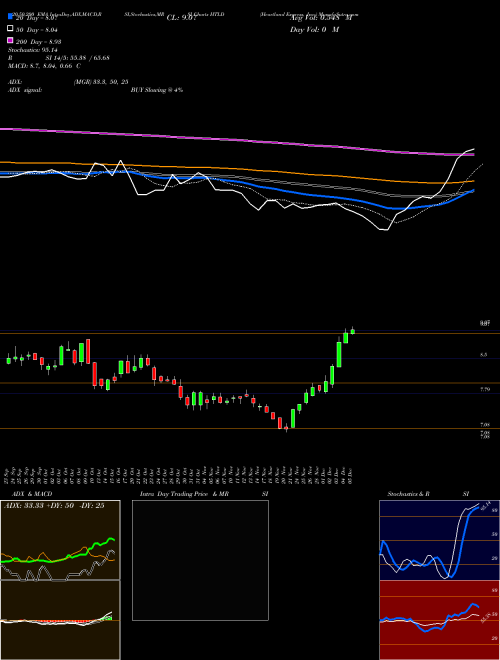Click the 'MACD: 8.7, 8.04, 0.66' line
This screenshot has width=500, height=660.
tap(41, 66)
